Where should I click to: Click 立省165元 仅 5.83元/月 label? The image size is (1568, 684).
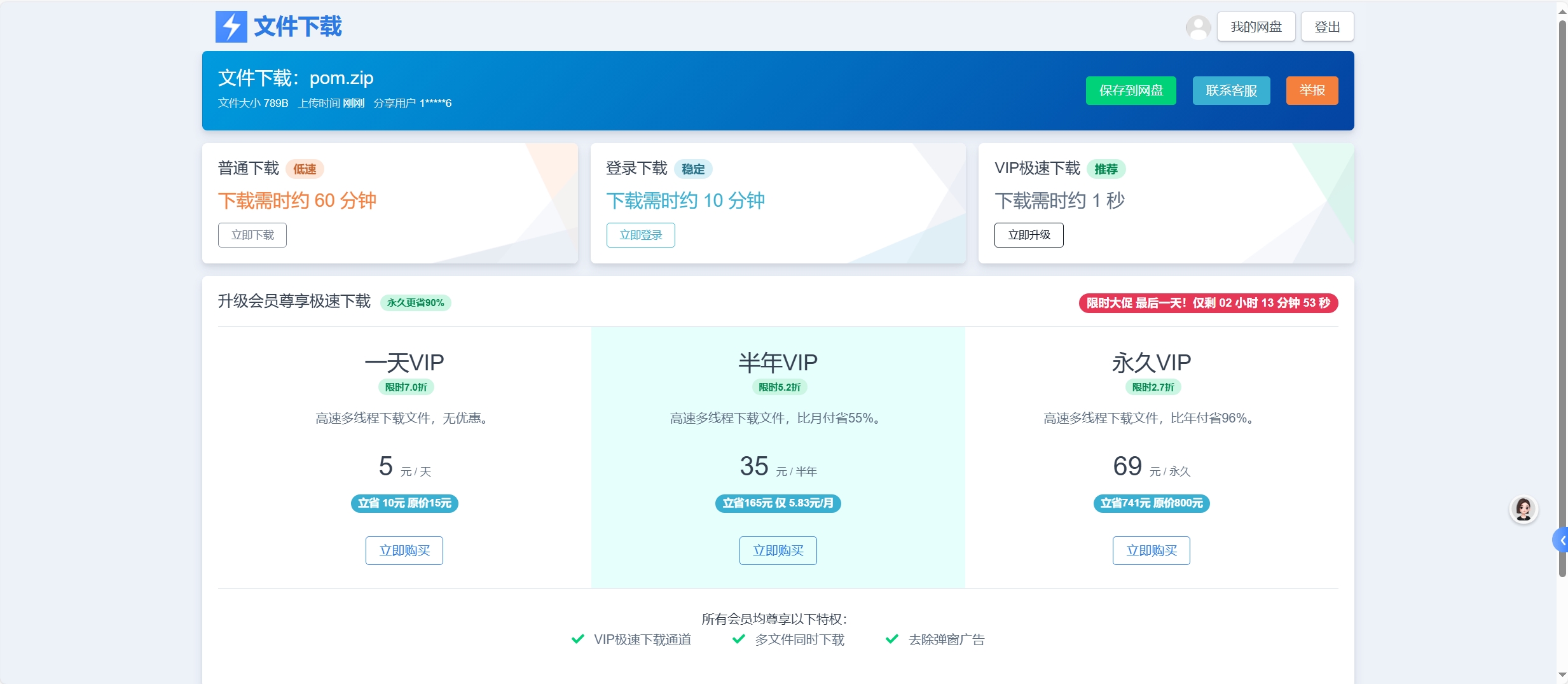click(778, 503)
